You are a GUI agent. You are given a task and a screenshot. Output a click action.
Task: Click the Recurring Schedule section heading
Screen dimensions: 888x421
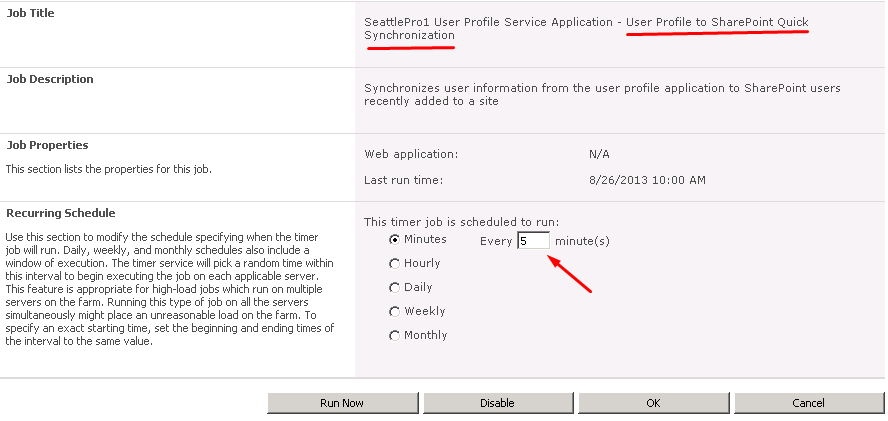coord(61,213)
